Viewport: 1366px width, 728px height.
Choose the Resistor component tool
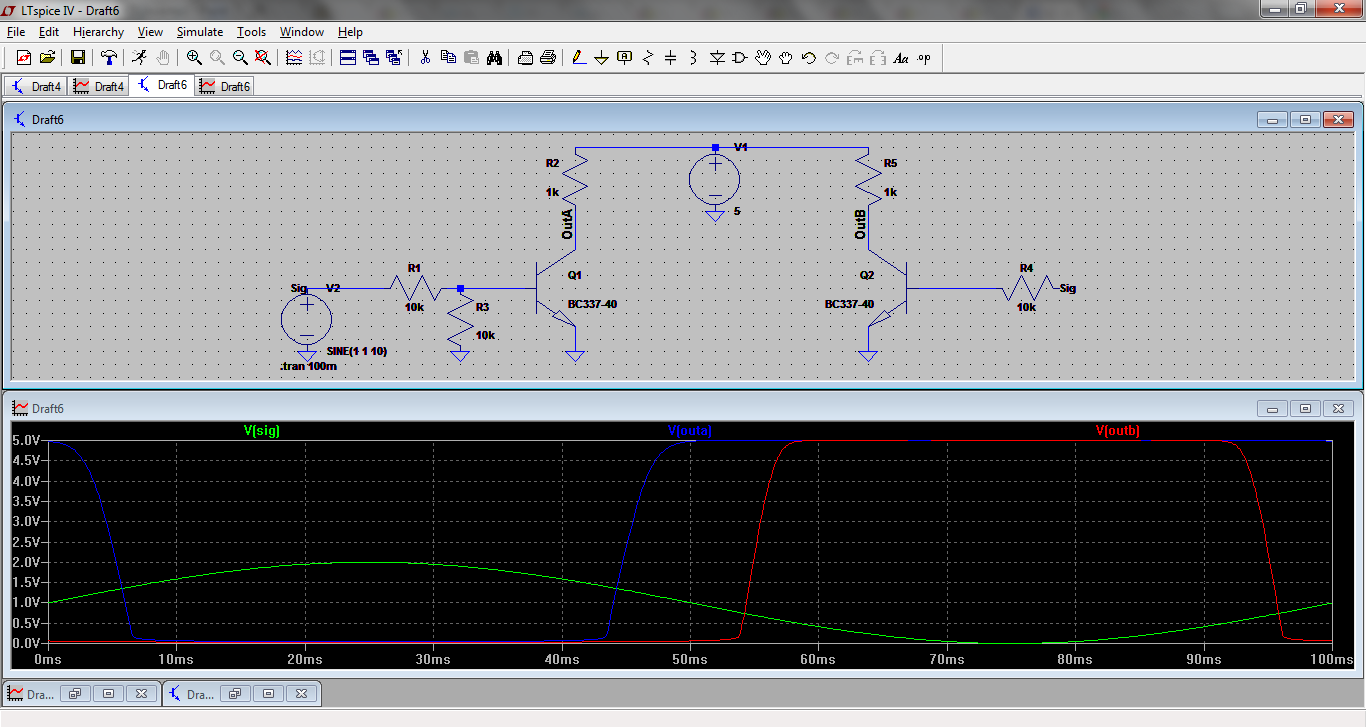tap(648, 58)
